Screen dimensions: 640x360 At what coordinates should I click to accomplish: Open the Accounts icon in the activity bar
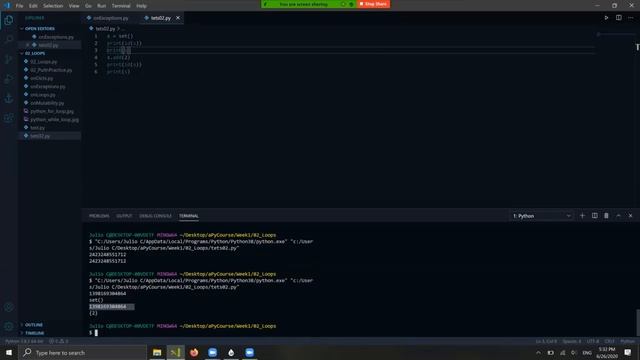click(9, 307)
